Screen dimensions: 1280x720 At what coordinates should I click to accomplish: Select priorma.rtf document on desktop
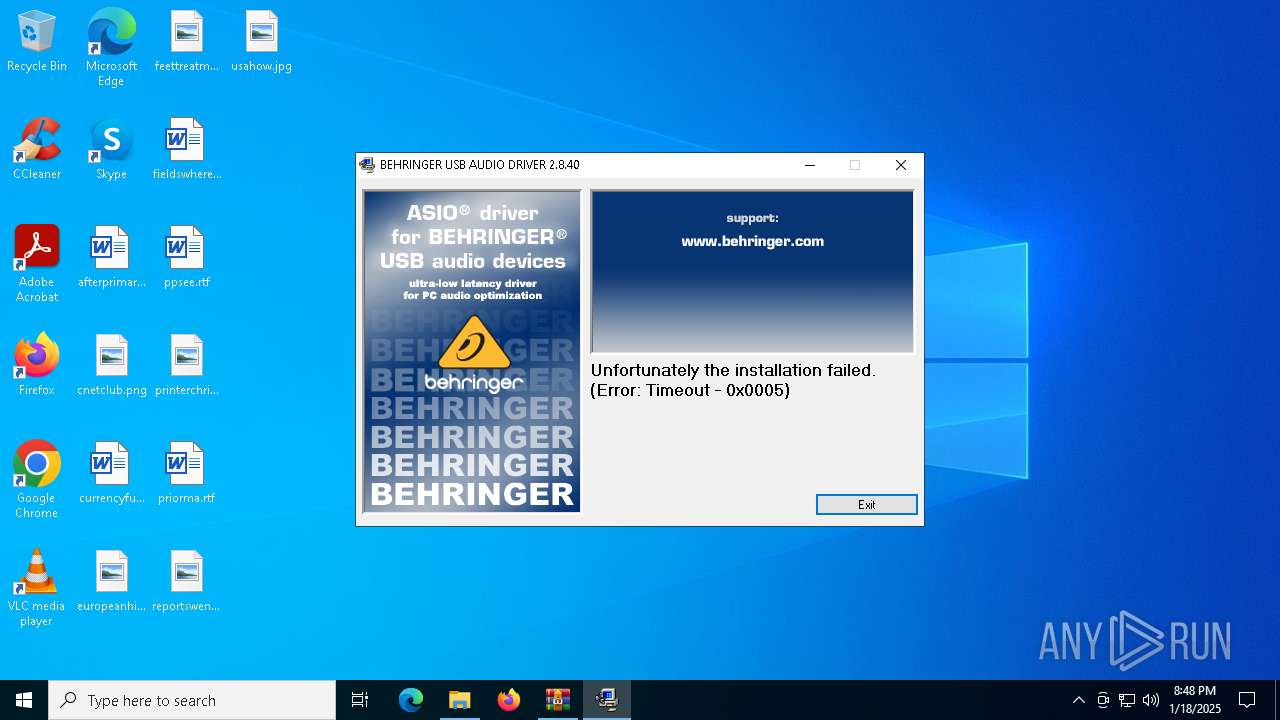(x=186, y=474)
